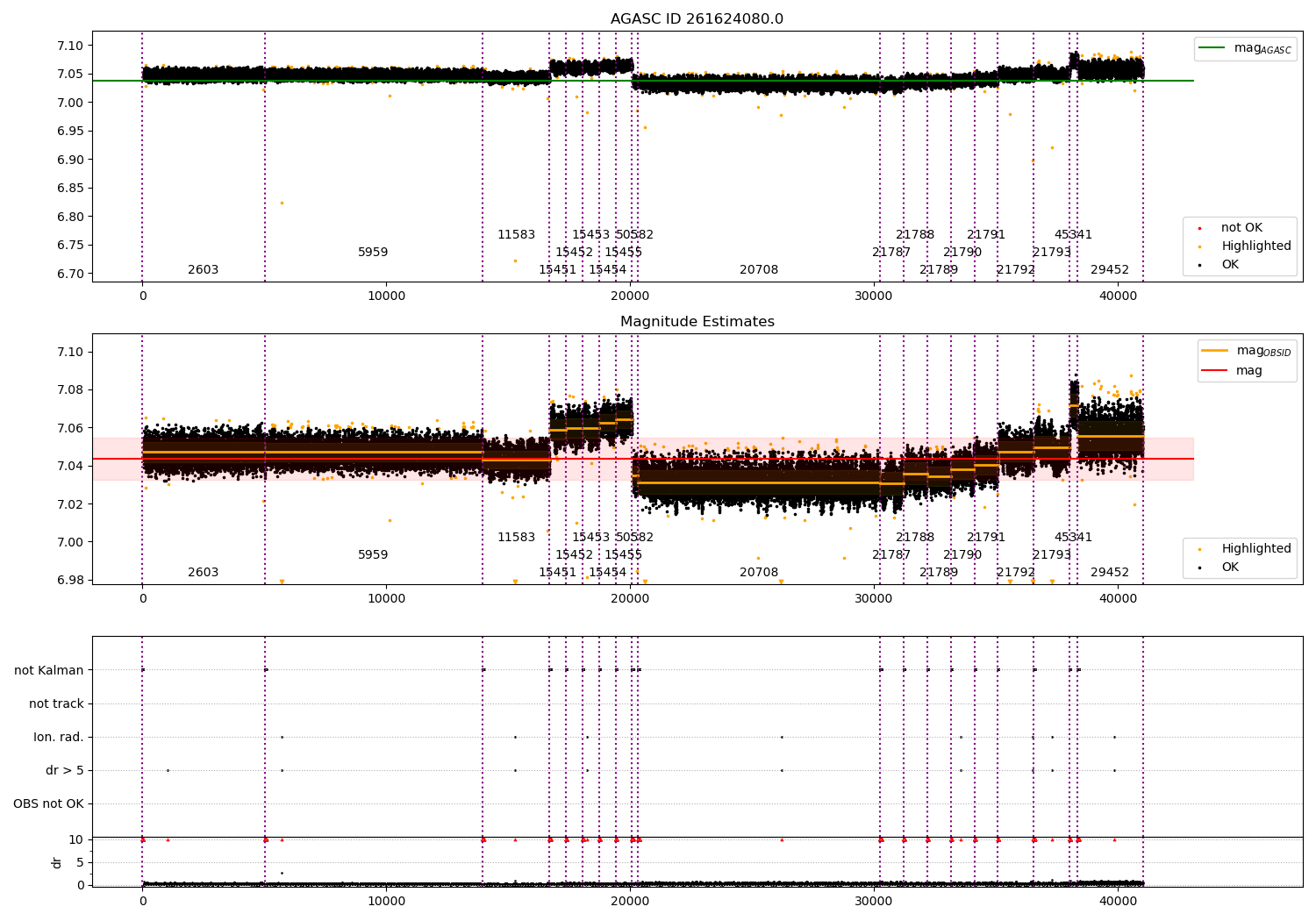Image resolution: width=1316 pixels, height=921 pixels.
Task: Click x-axis tick 30000 under AGASC ID plot
Action: coord(875,296)
